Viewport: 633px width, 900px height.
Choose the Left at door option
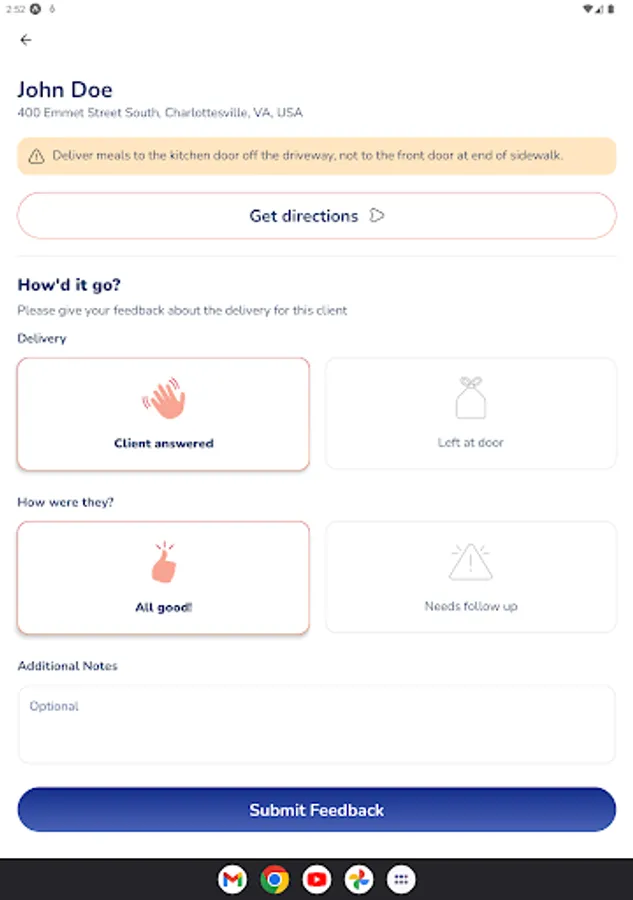click(x=470, y=414)
